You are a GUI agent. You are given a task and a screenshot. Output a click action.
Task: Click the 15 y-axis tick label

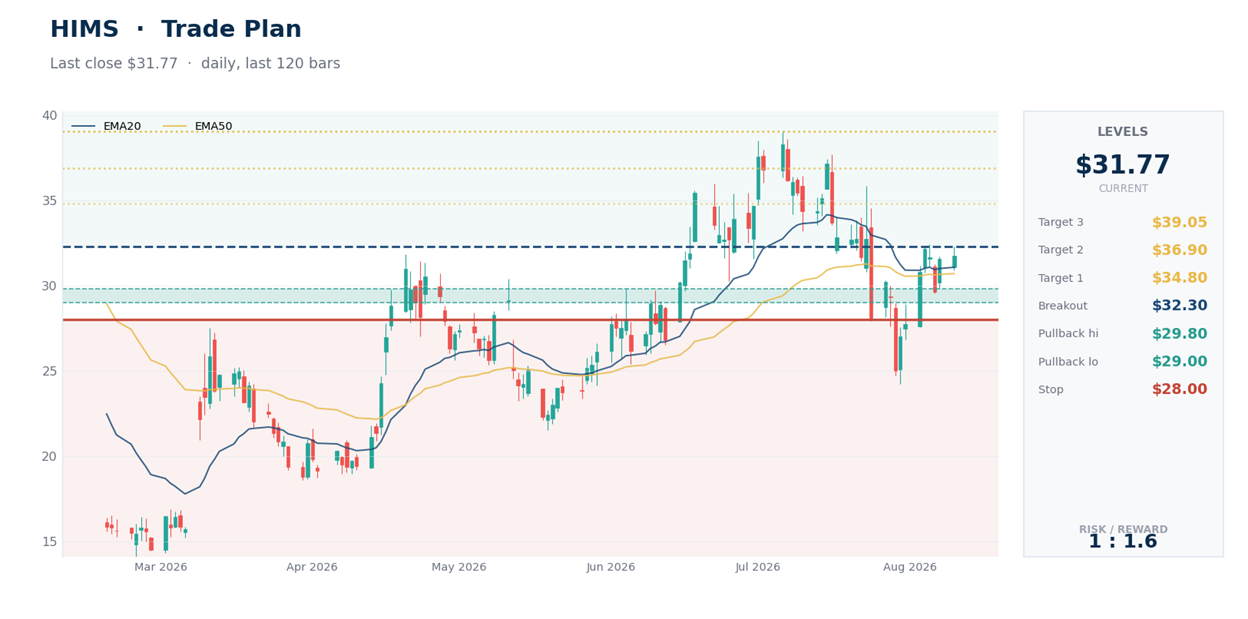coord(49,542)
